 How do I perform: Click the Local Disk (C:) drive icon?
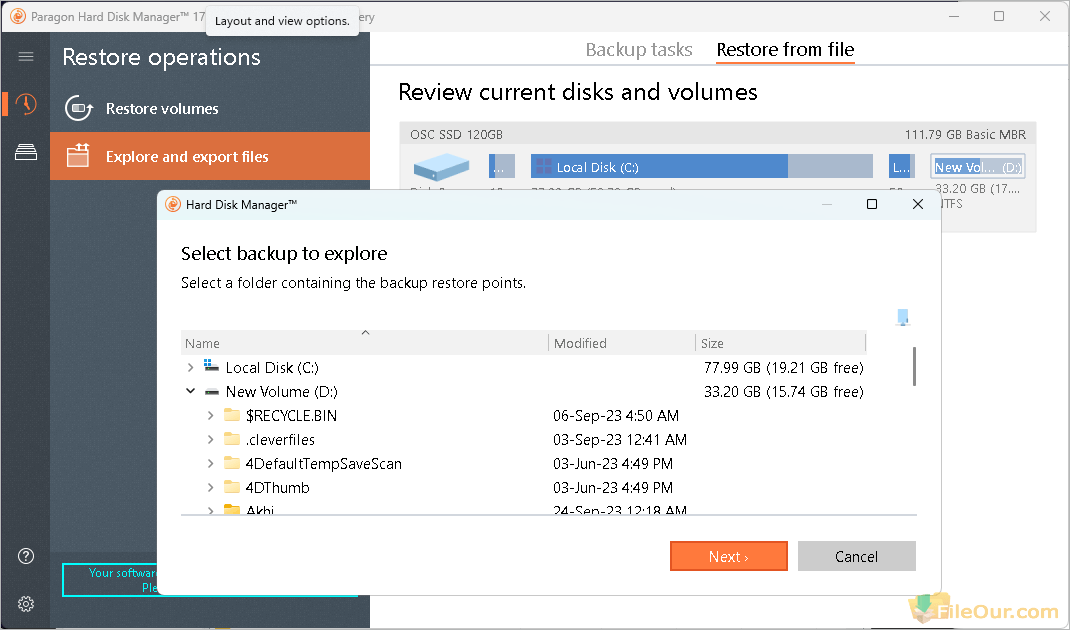click(212, 367)
